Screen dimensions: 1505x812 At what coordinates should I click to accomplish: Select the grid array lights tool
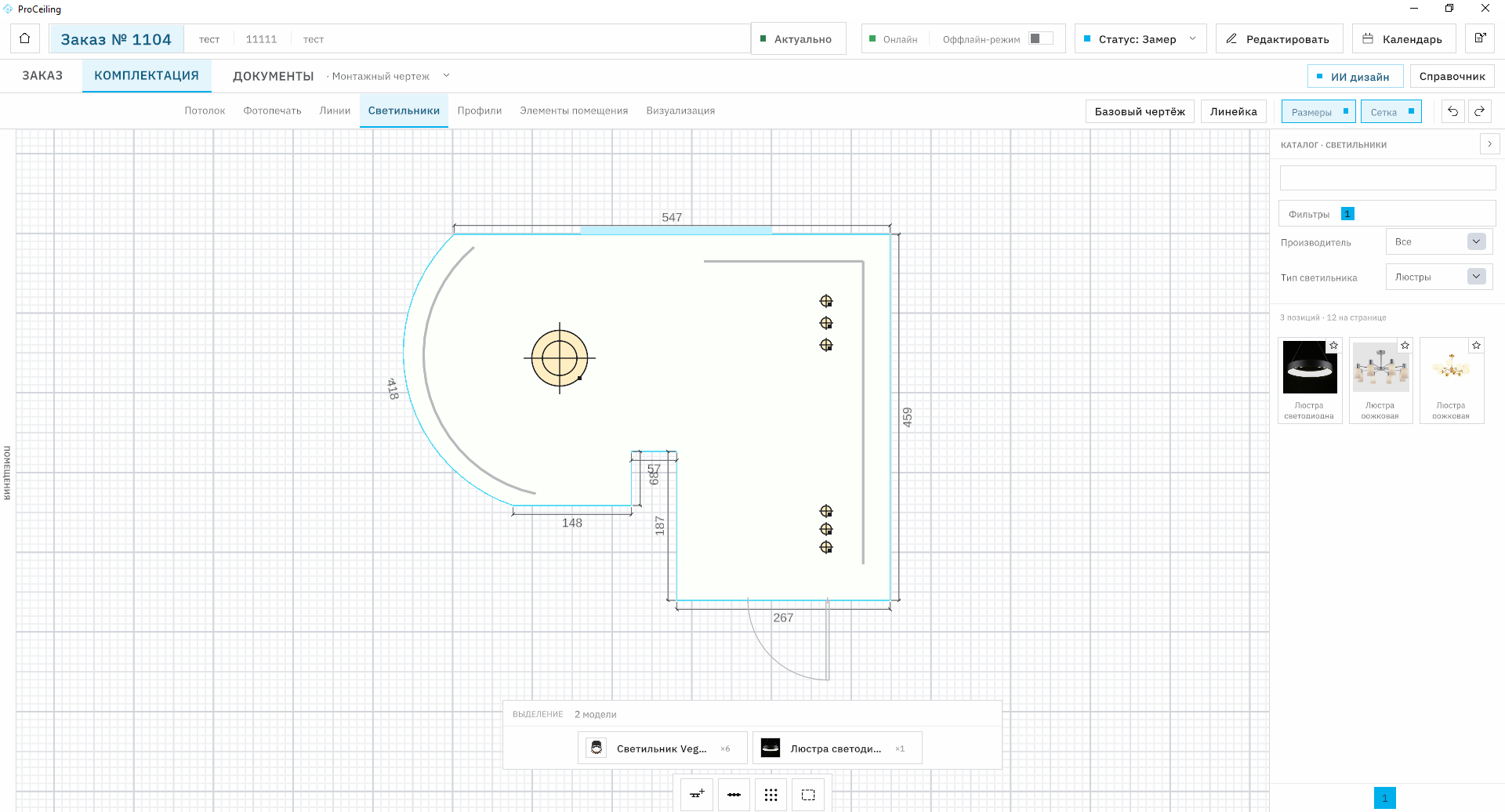771,794
